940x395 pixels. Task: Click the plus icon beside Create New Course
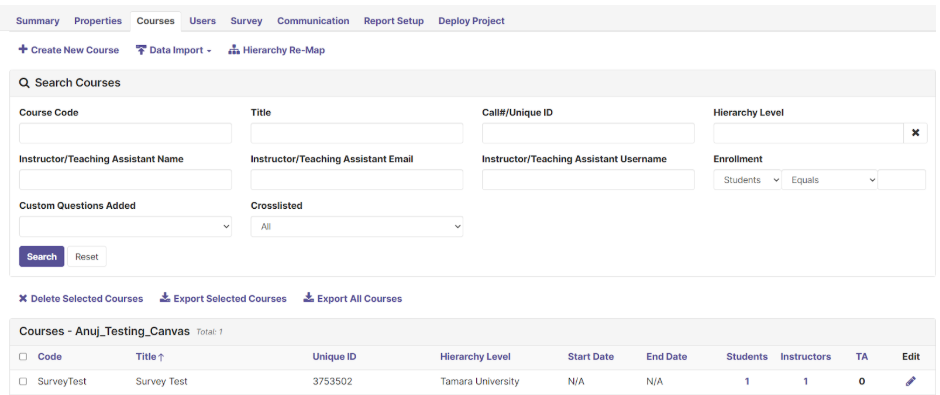pos(23,50)
